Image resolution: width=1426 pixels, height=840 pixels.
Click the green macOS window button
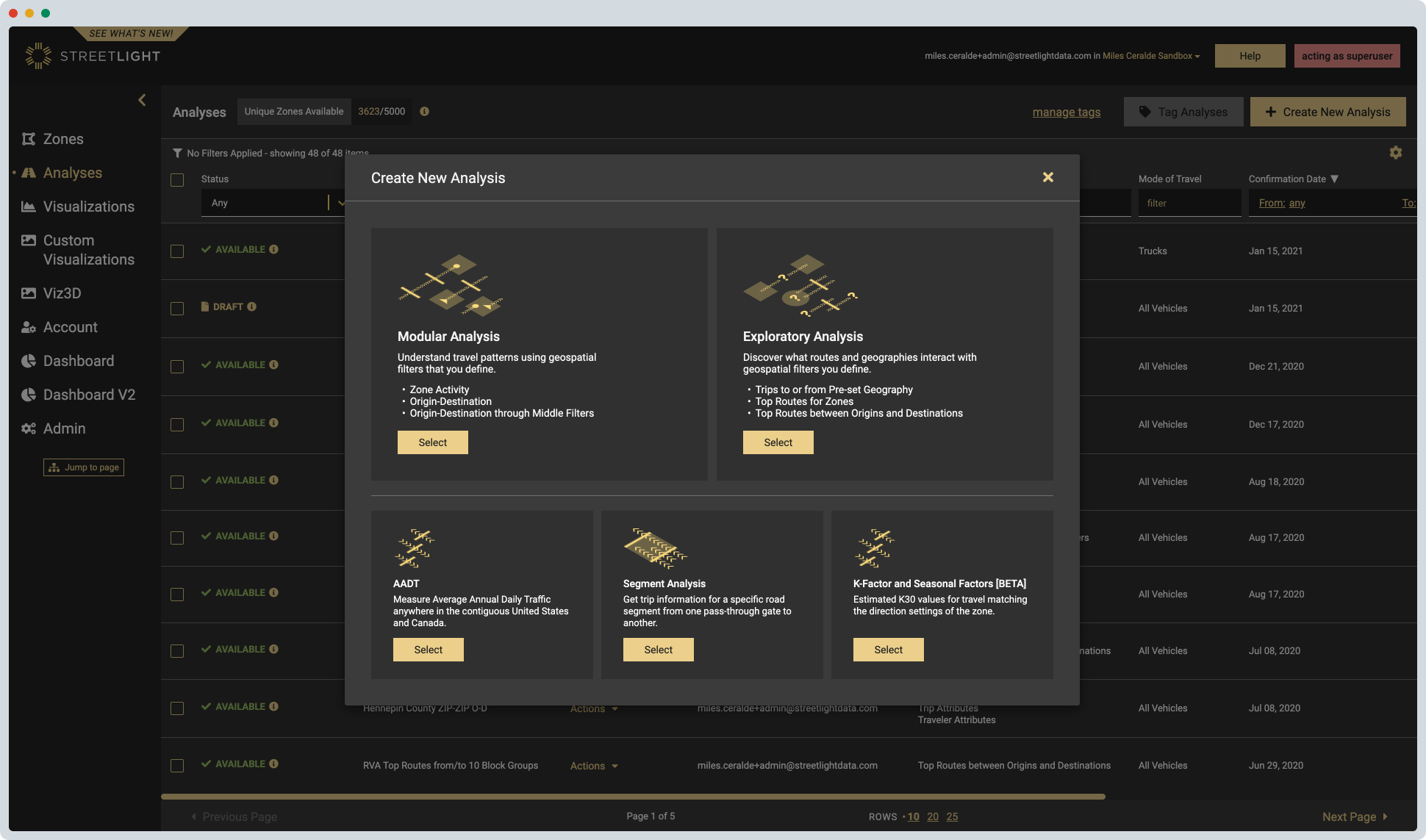46,13
